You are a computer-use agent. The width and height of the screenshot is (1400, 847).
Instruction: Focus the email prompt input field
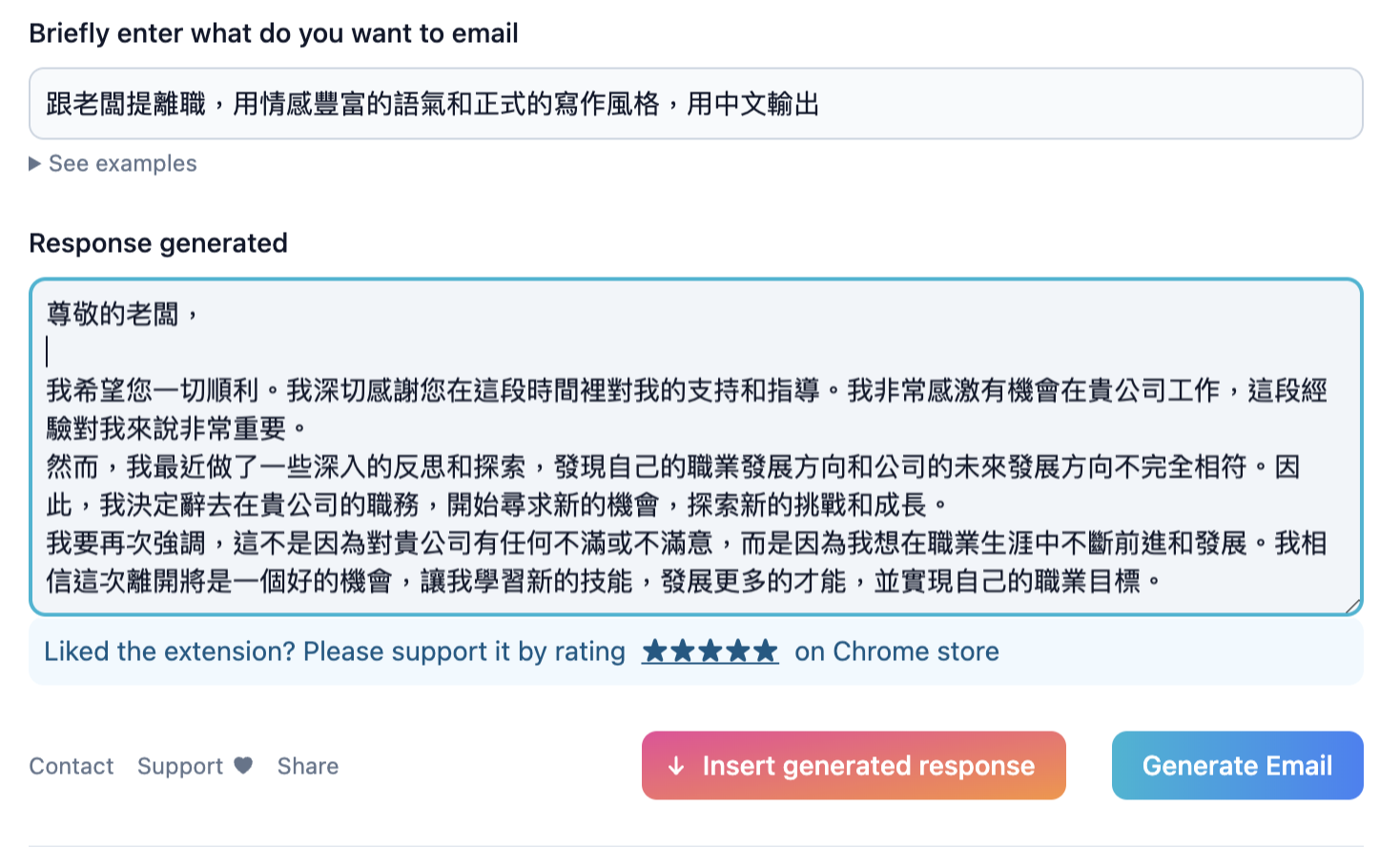(x=696, y=104)
